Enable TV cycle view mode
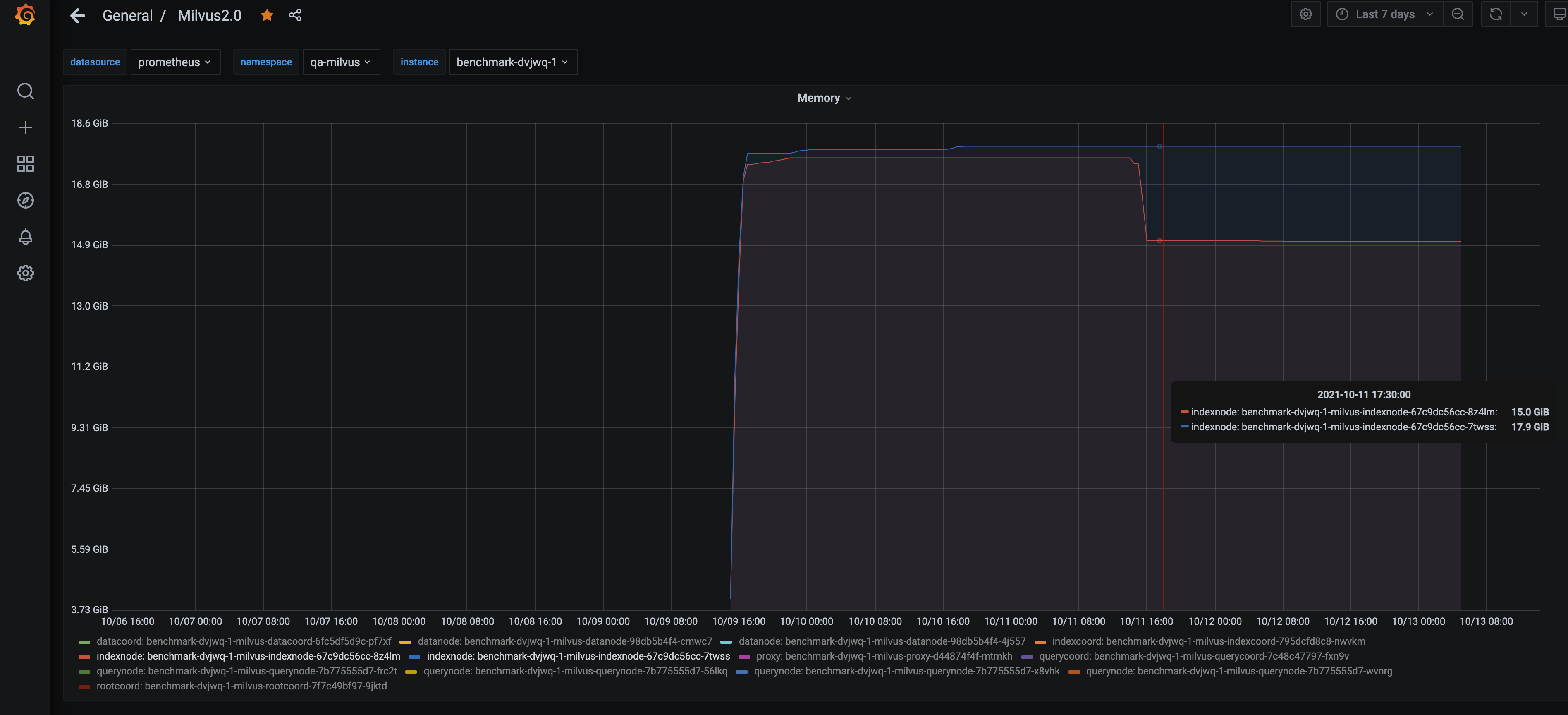This screenshot has width=1568, height=715. [1559, 13]
